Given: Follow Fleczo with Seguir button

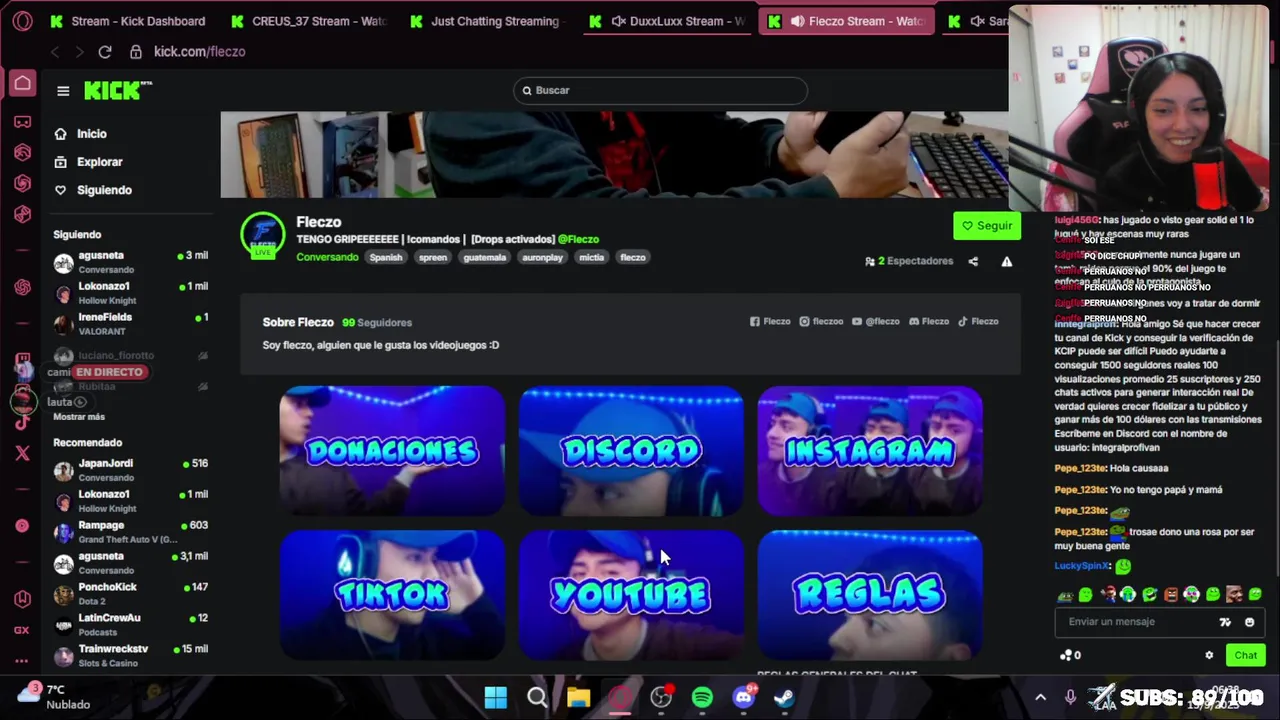Looking at the screenshot, I should (987, 226).
